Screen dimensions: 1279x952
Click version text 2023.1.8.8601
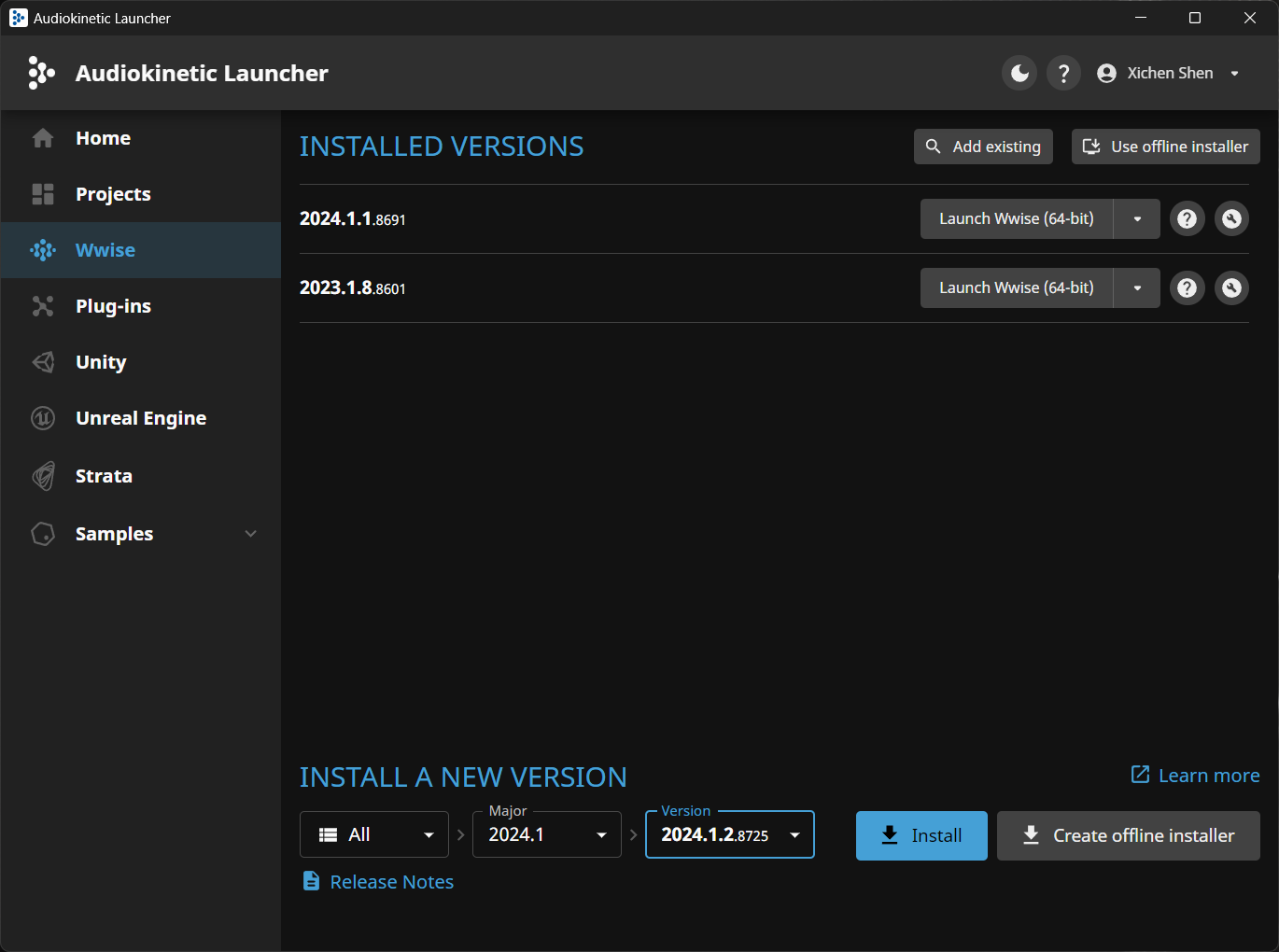click(353, 287)
